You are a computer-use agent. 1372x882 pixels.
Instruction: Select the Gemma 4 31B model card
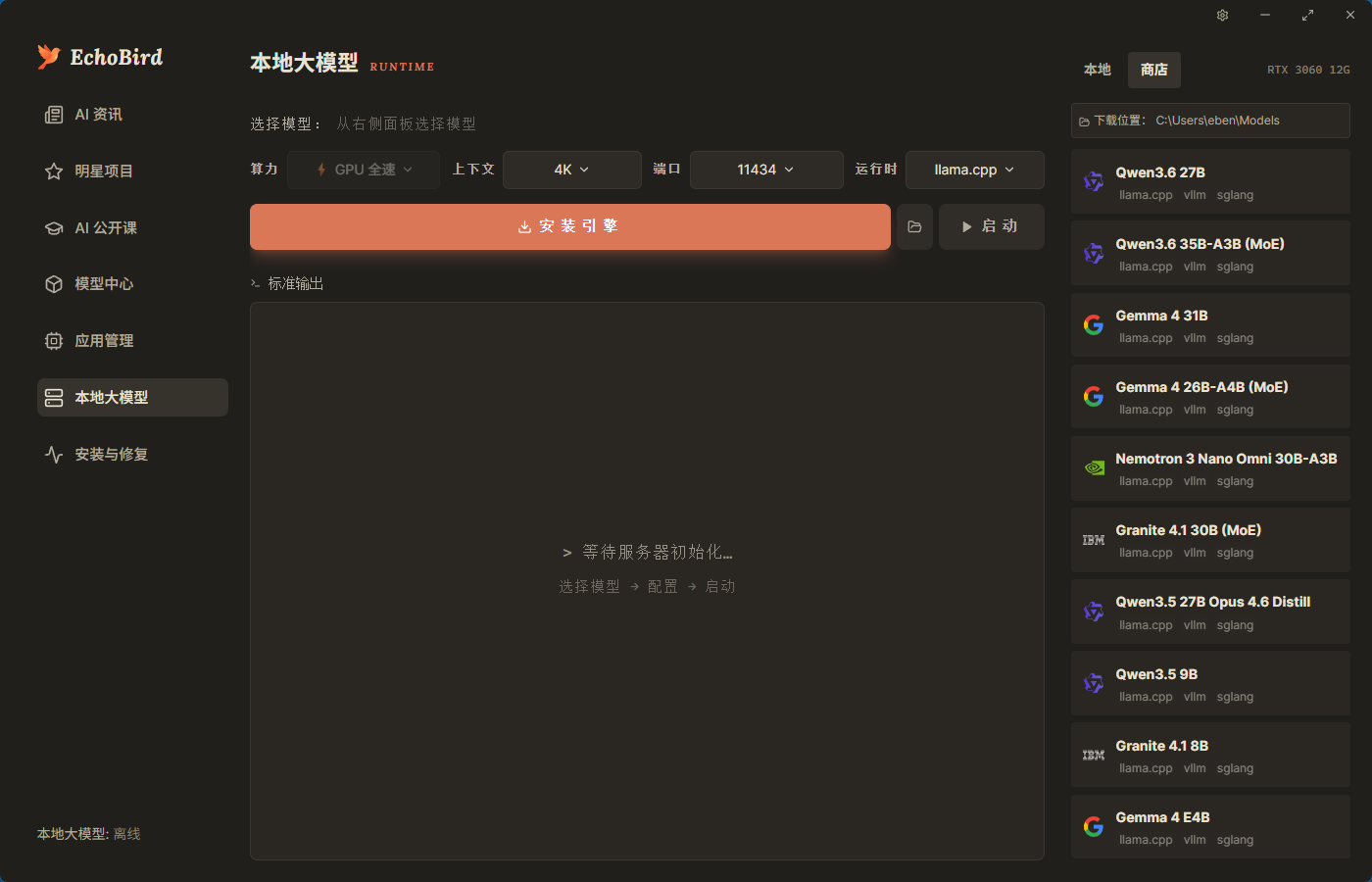coord(1210,324)
